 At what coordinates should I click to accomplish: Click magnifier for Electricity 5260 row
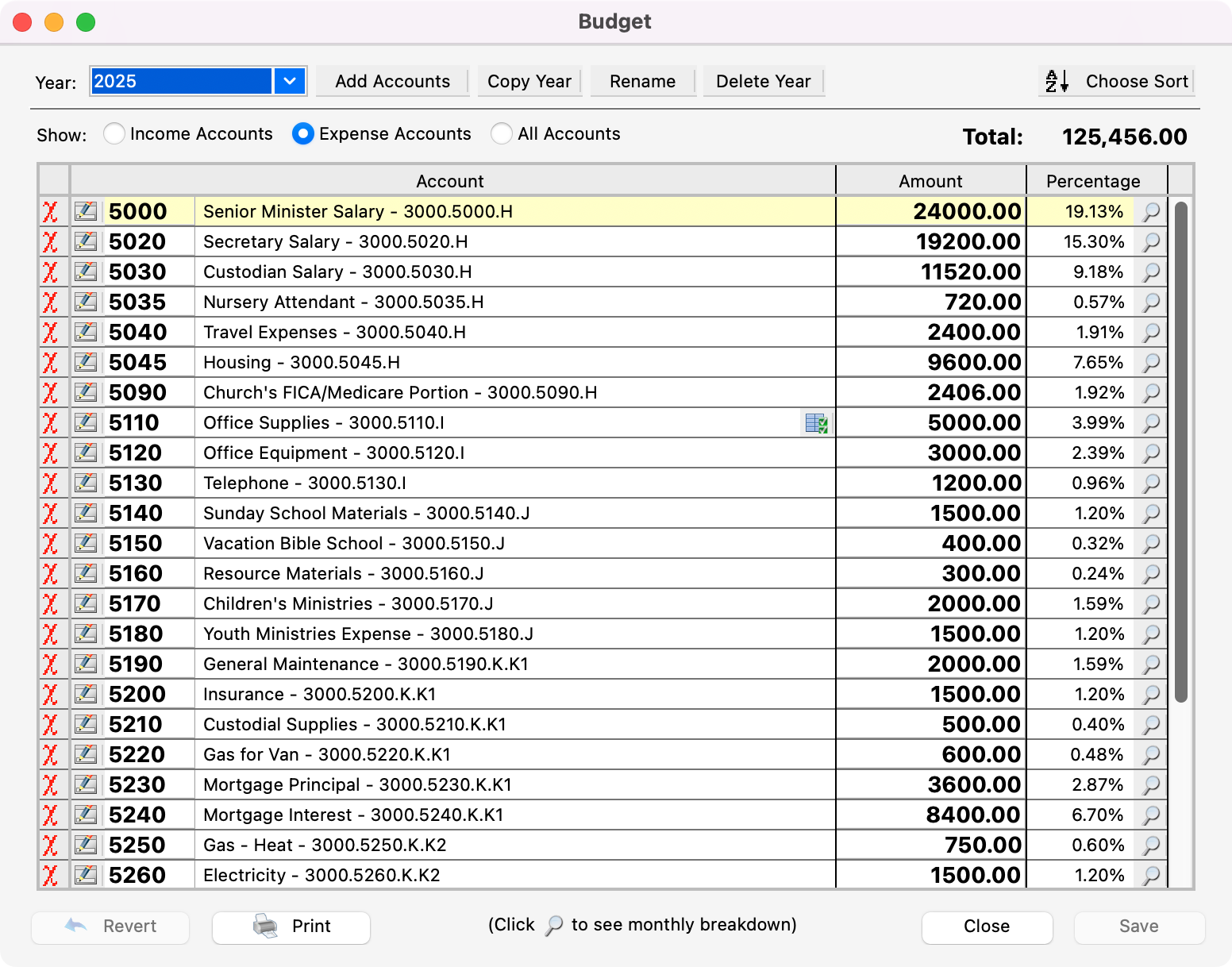(x=1151, y=876)
